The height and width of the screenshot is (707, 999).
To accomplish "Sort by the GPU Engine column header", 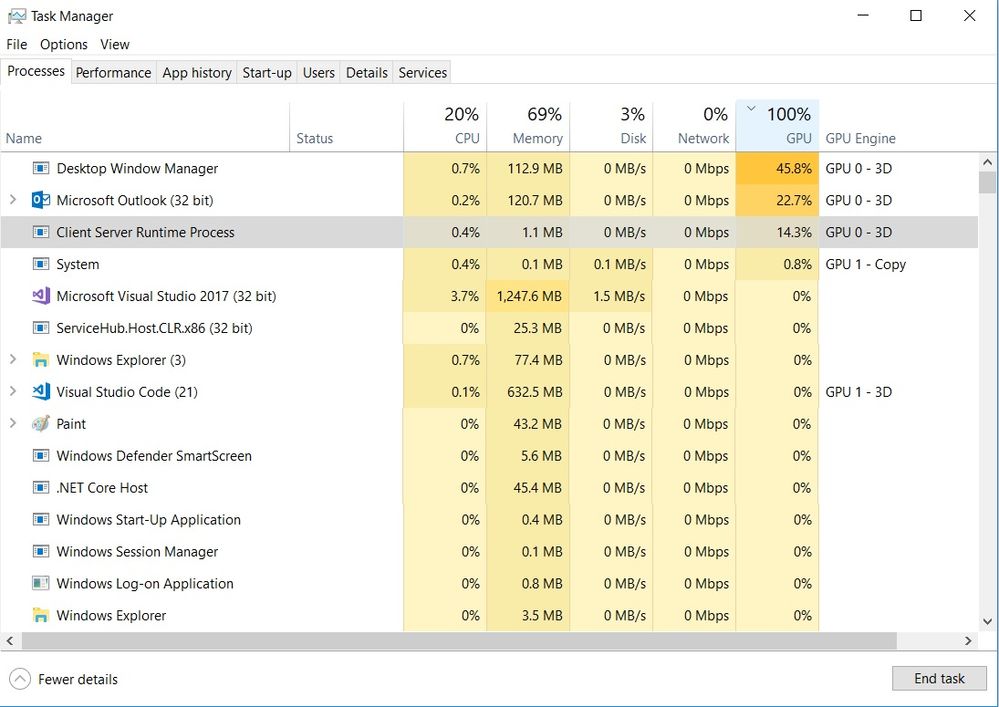I will pyautogui.click(x=898, y=126).
